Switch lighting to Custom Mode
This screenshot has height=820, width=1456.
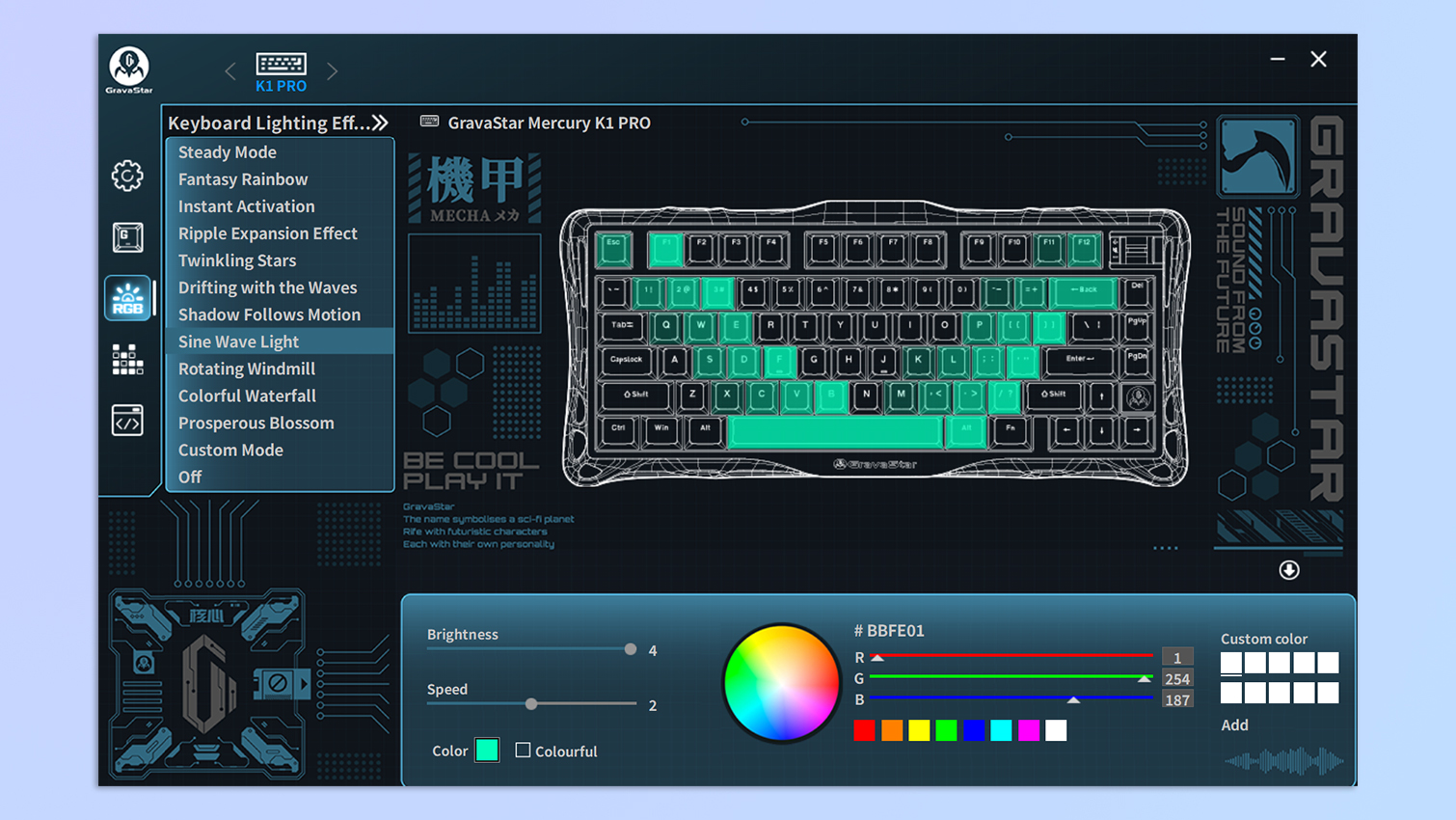click(230, 450)
